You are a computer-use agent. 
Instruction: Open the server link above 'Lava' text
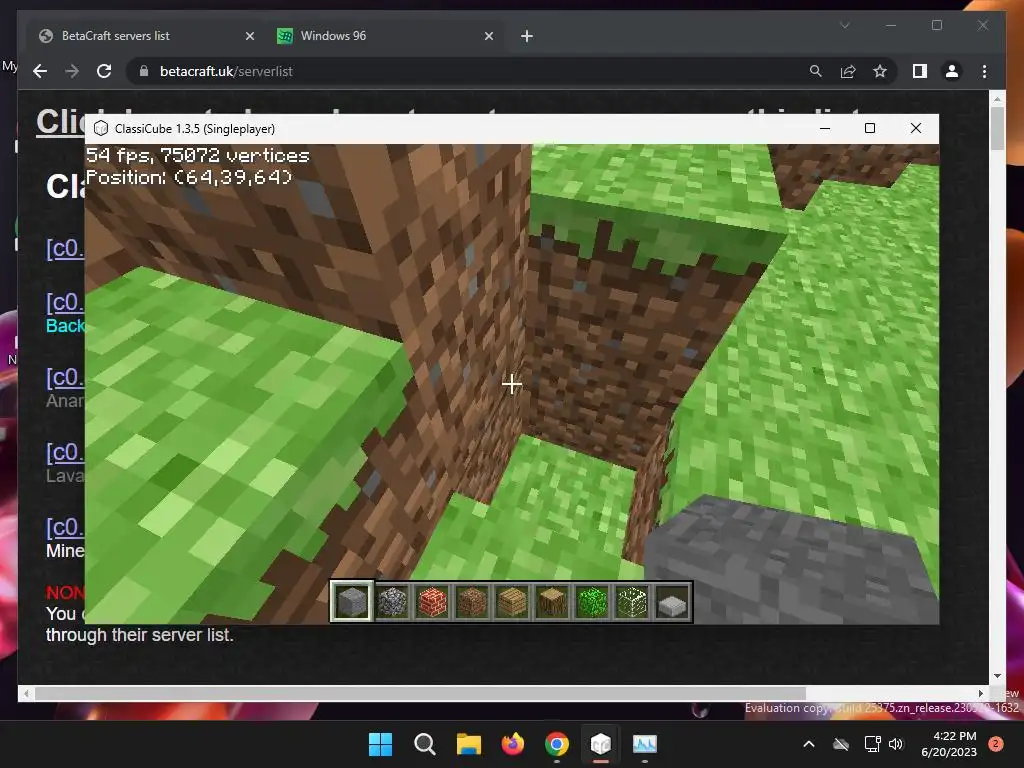point(65,452)
